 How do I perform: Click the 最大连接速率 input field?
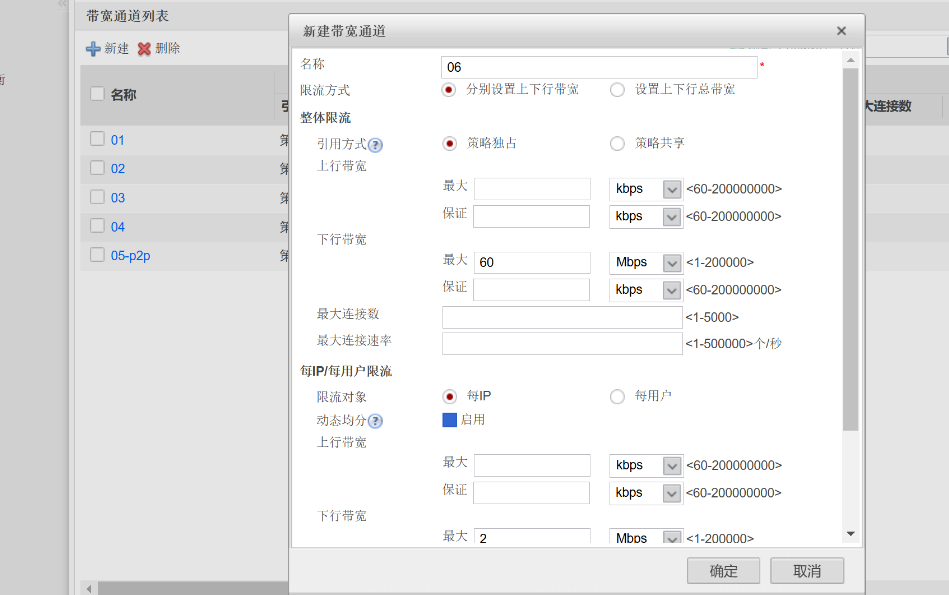pyautogui.click(x=562, y=343)
